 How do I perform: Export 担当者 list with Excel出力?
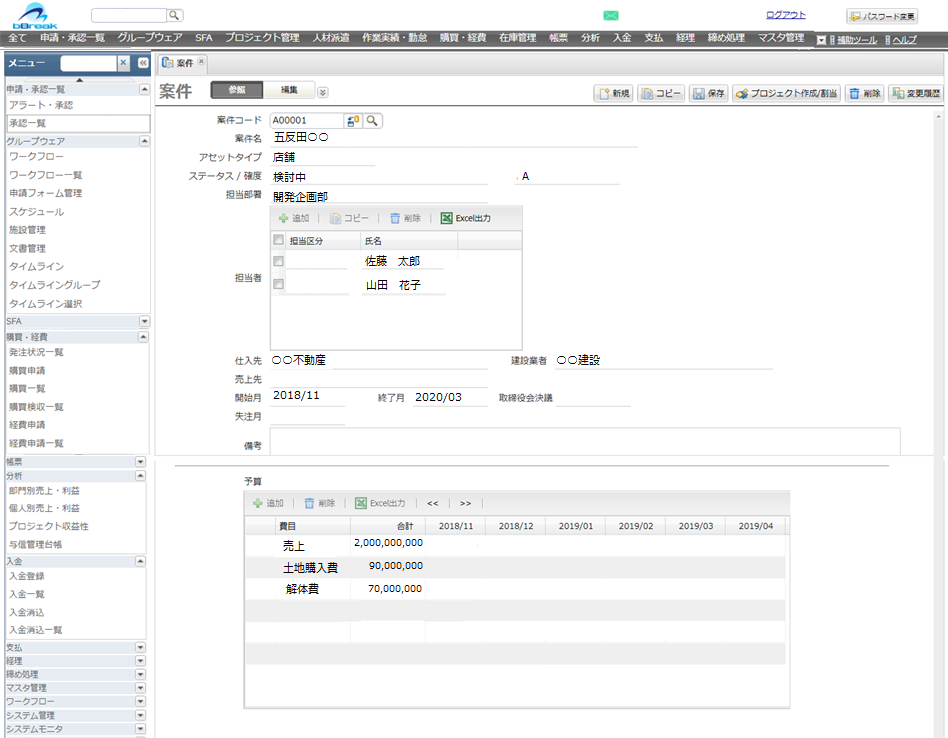(466, 218)
